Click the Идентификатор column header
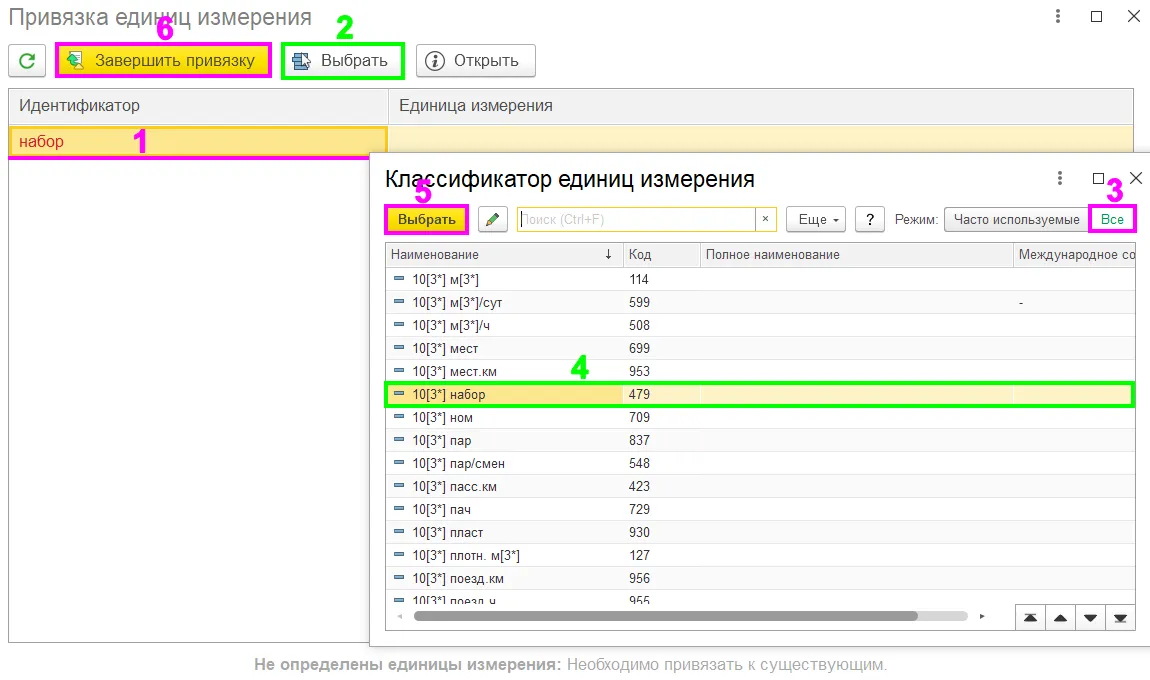Image resolution: width=1150 pixels, height=680 pixels. click(x=198, y=106)
